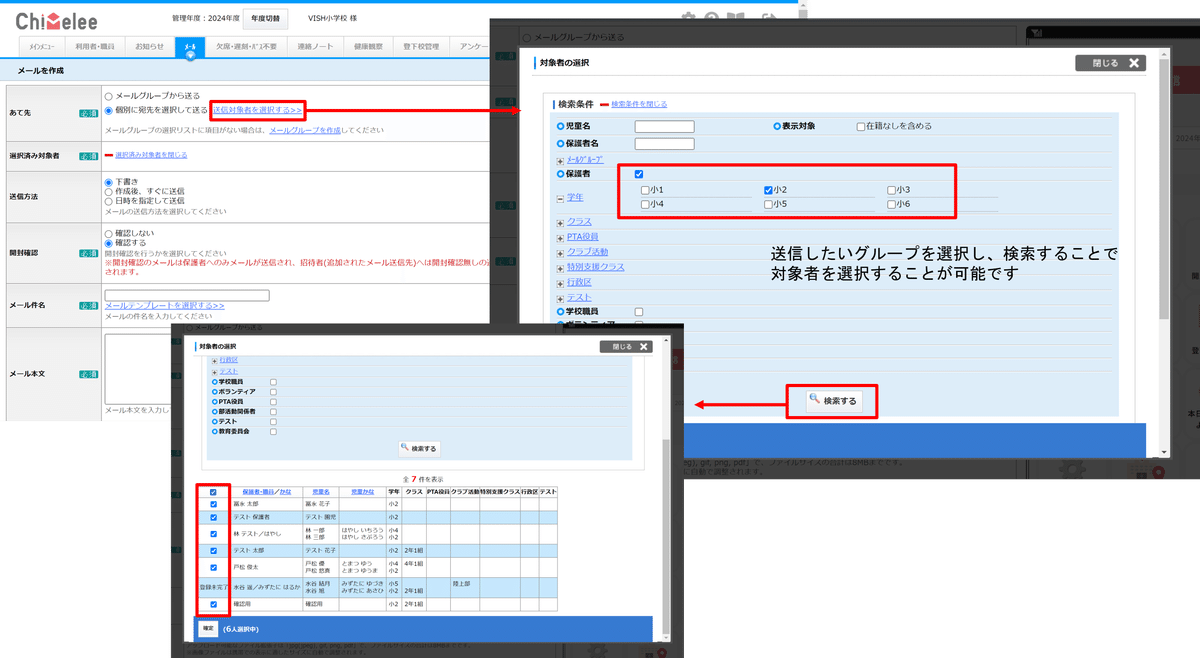
Task: Sort by 児童名 column header
Action: pyautogui.click(x=320, y=492)
